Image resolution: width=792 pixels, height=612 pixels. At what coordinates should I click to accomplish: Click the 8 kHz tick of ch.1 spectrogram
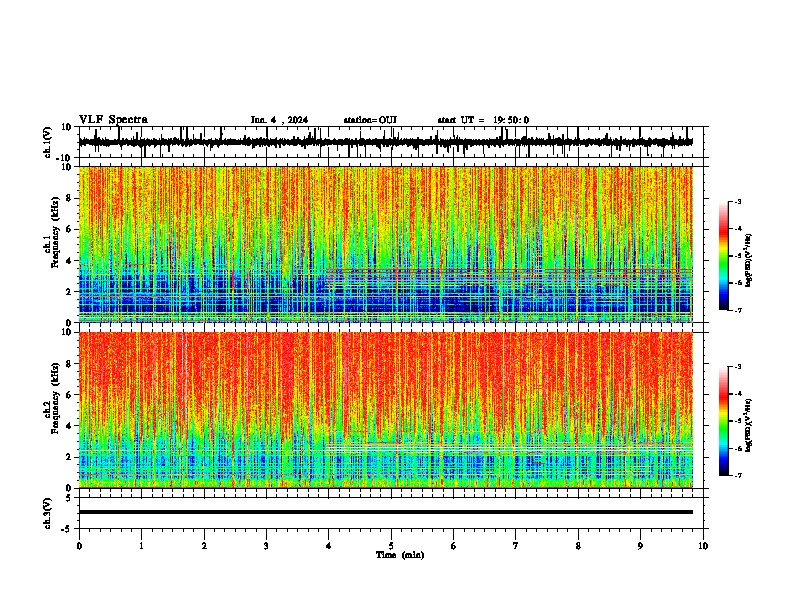click(x=69, y=198)
